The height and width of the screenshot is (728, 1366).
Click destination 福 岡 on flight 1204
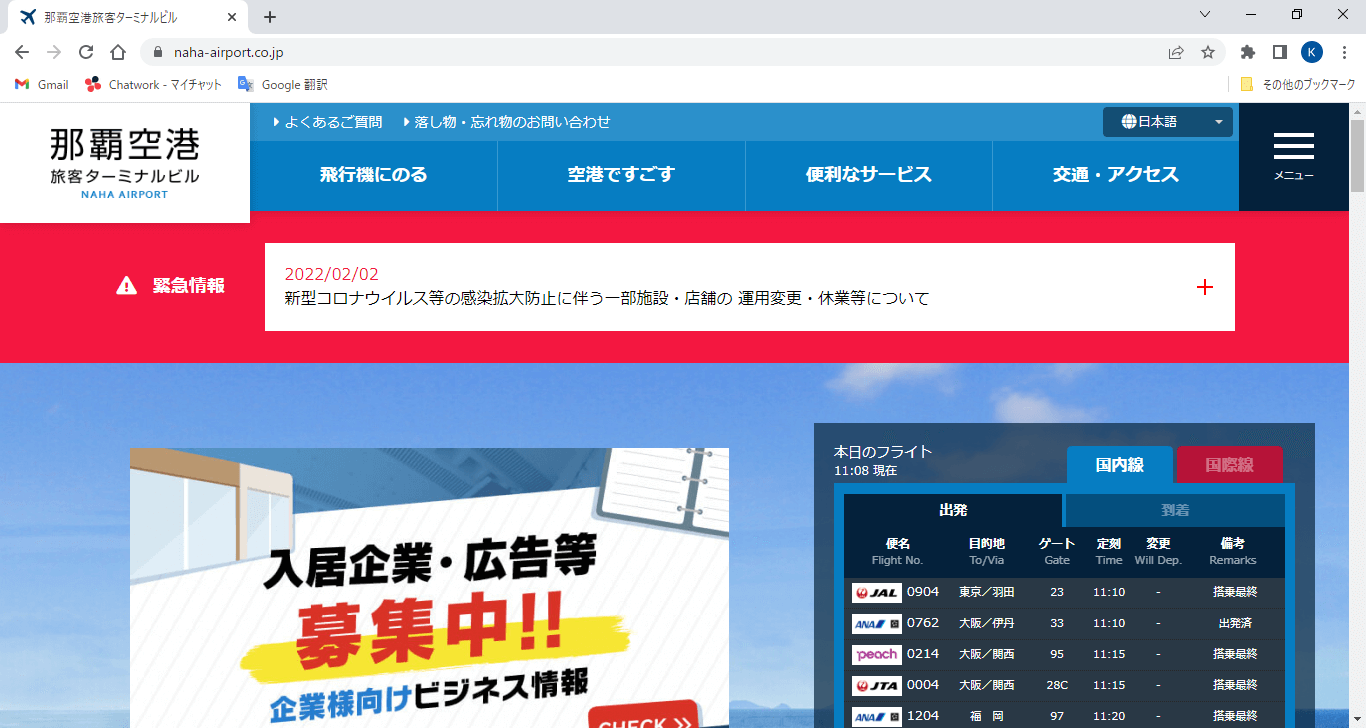click(987, 716)
